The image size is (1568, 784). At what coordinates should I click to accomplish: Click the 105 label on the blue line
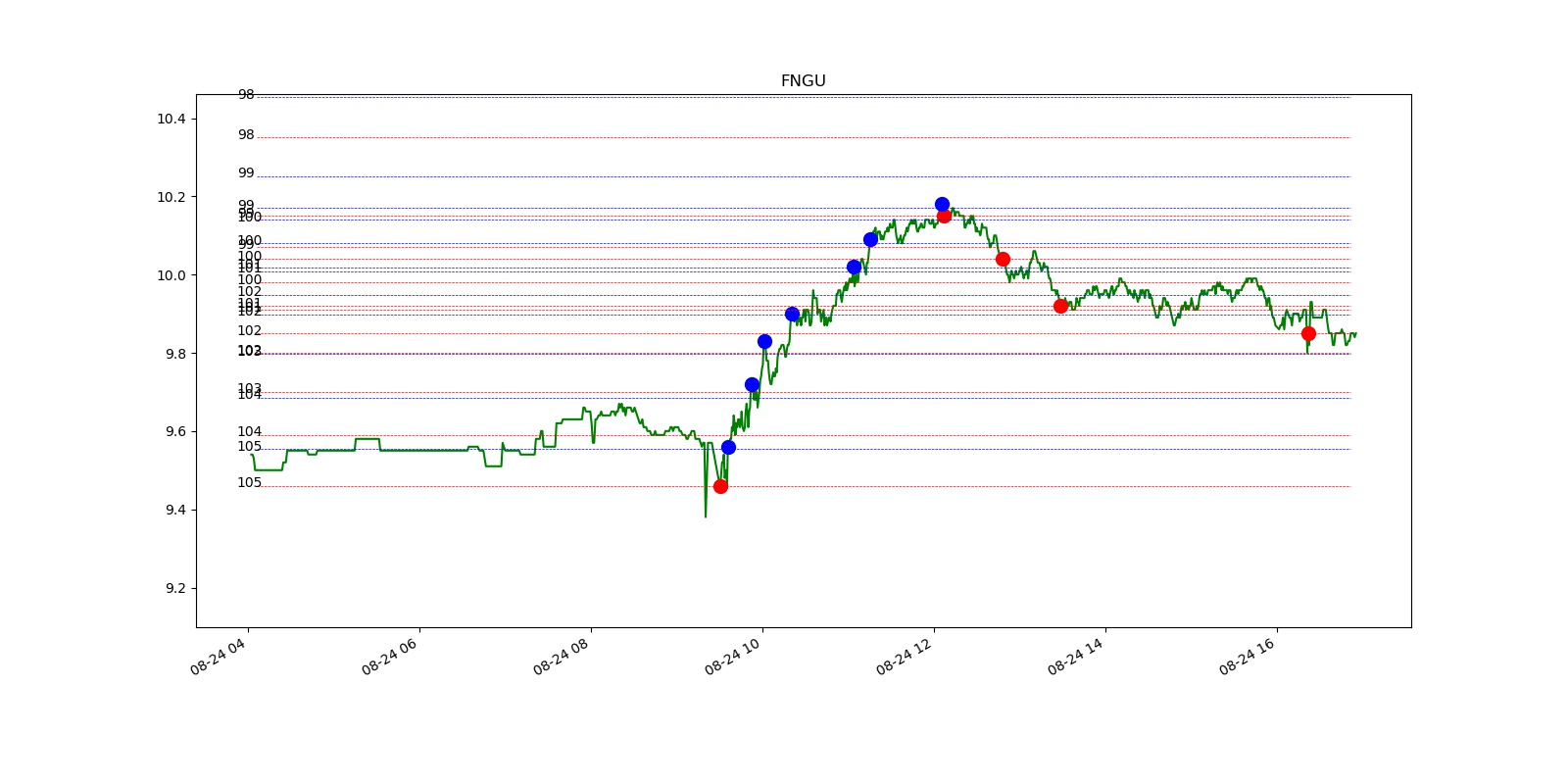250,447
